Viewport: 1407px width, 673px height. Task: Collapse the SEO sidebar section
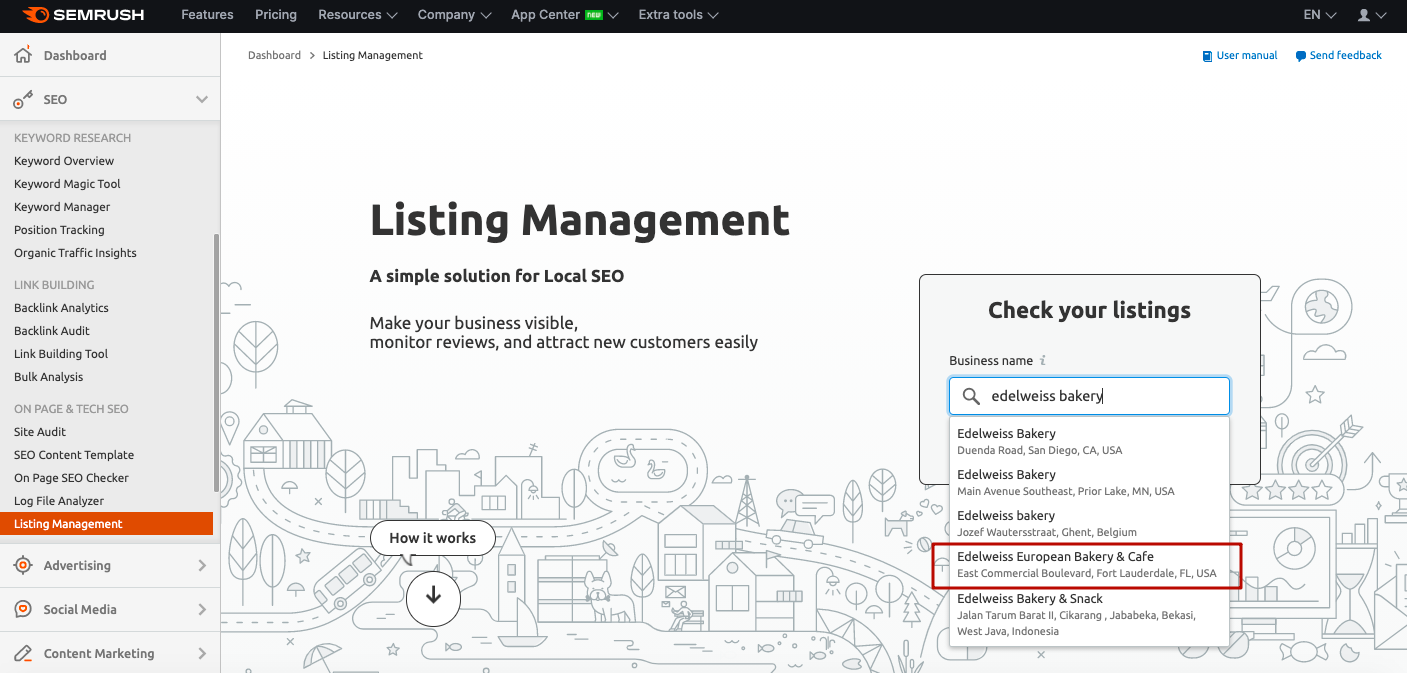(202, 100)
